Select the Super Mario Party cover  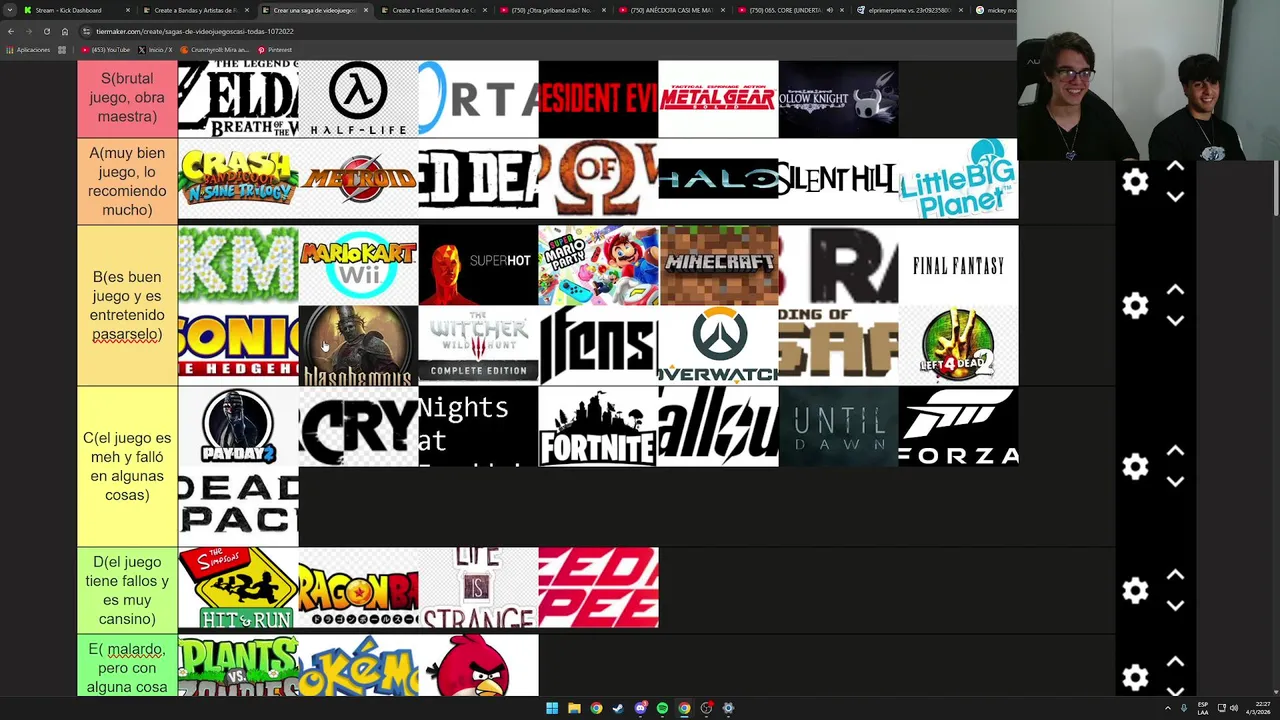pyautogui.click(x=598, y=265)
